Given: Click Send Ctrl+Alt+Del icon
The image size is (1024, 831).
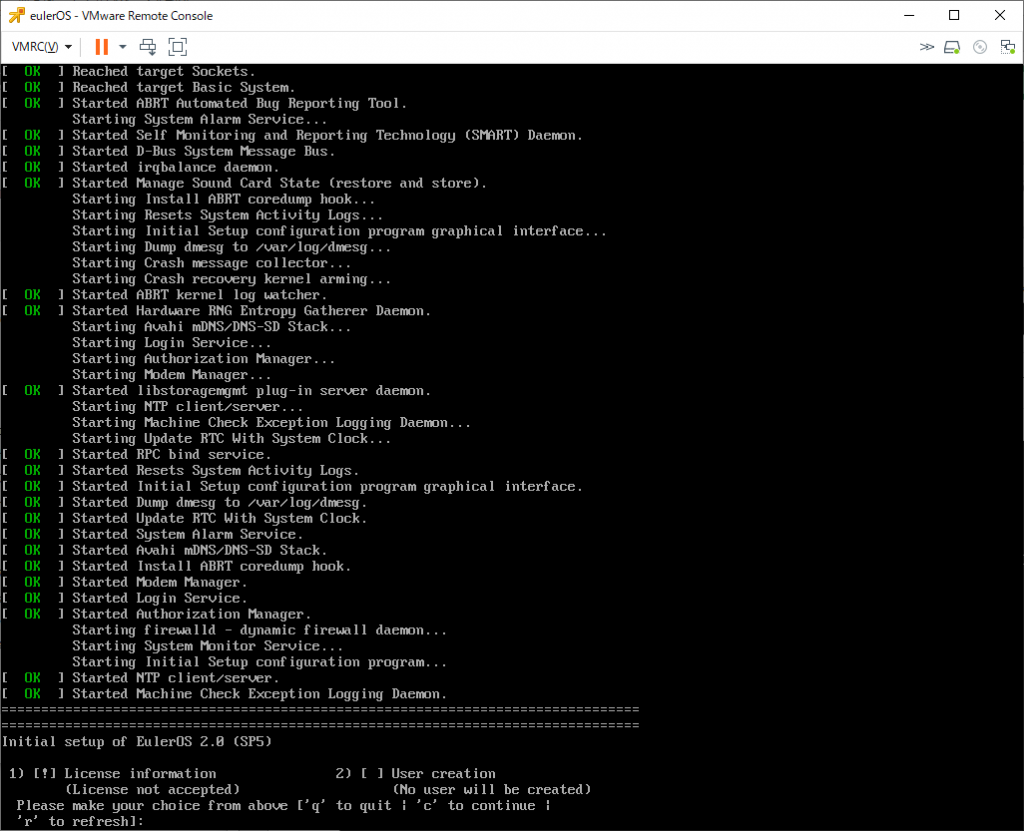Looking at the screenshot, I should tap(148, 47).
